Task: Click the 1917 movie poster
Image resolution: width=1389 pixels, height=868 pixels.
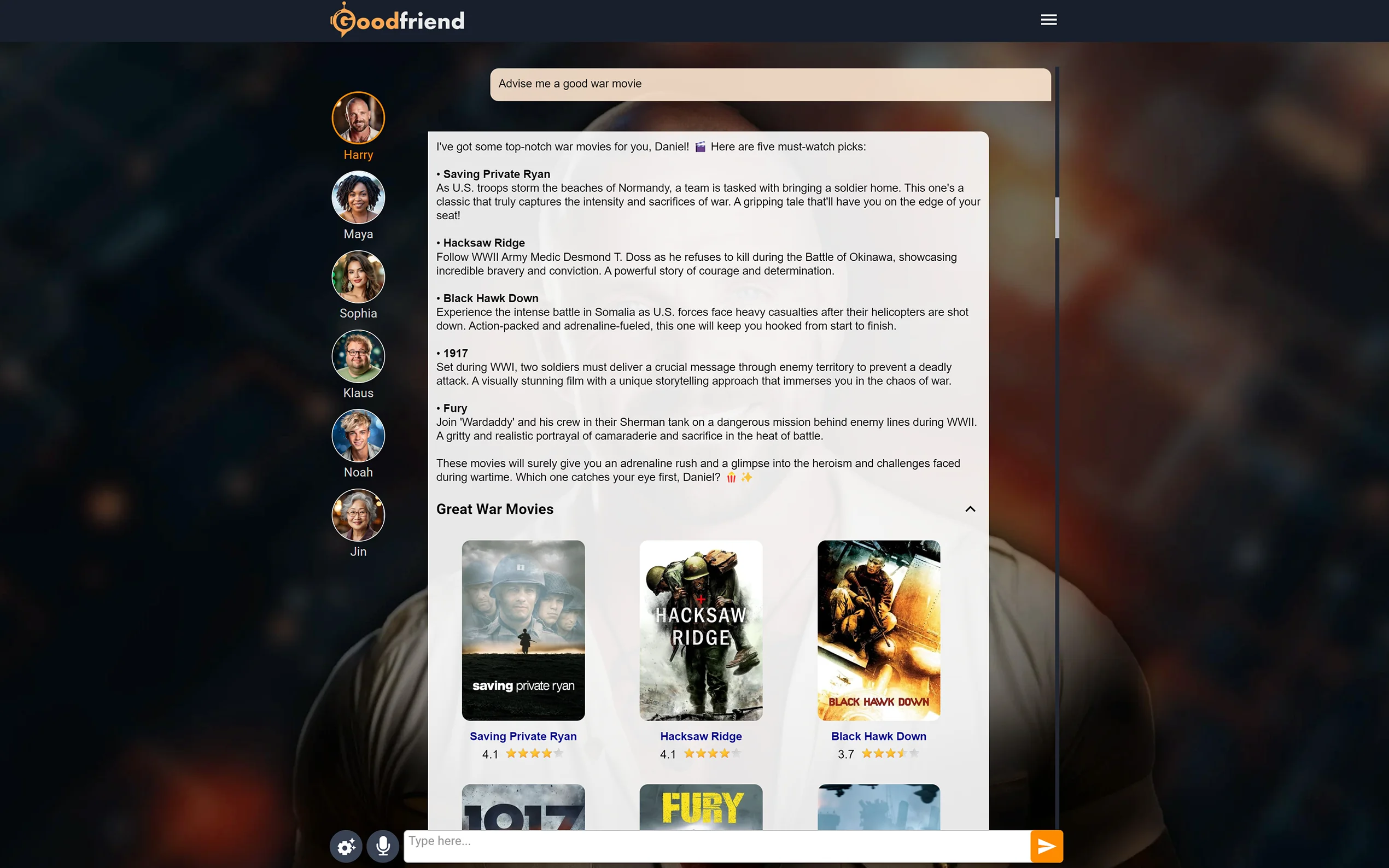Action: (x=523, y=807)
